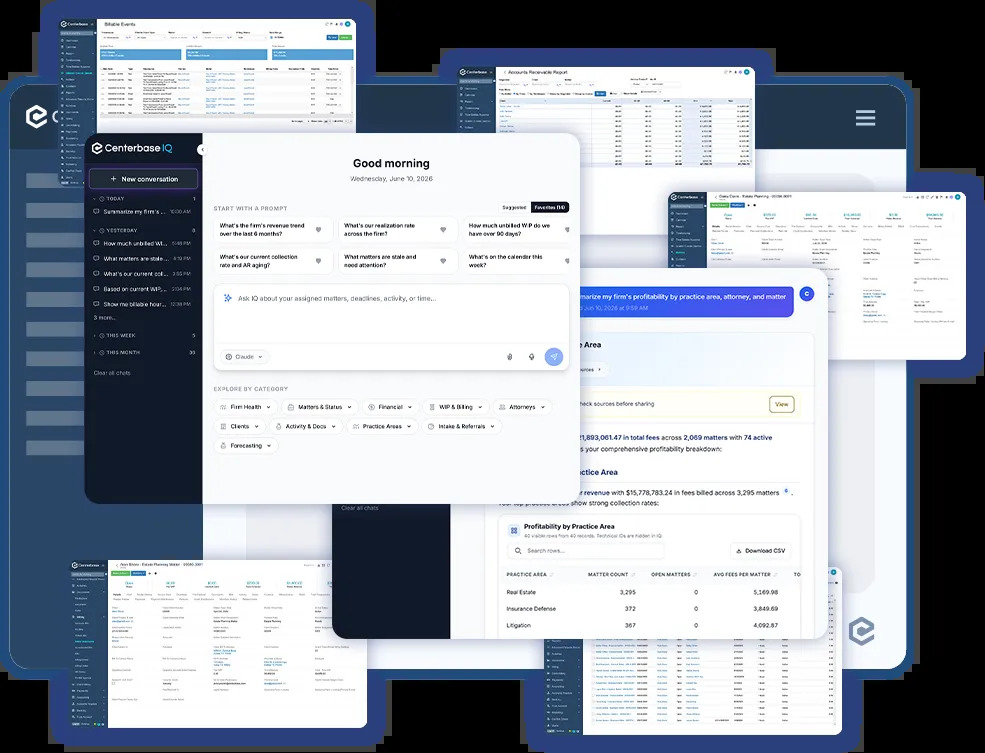The width and height of the screenshot is (985, 753).
Task: Favorite the stale matters prompt heart
Action: coord(443,261)
